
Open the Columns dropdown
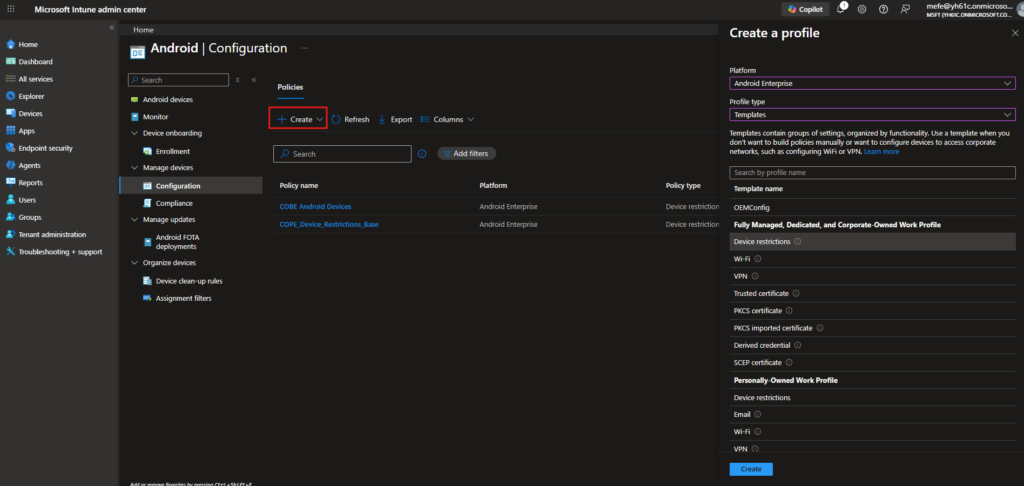coord(448,119)
